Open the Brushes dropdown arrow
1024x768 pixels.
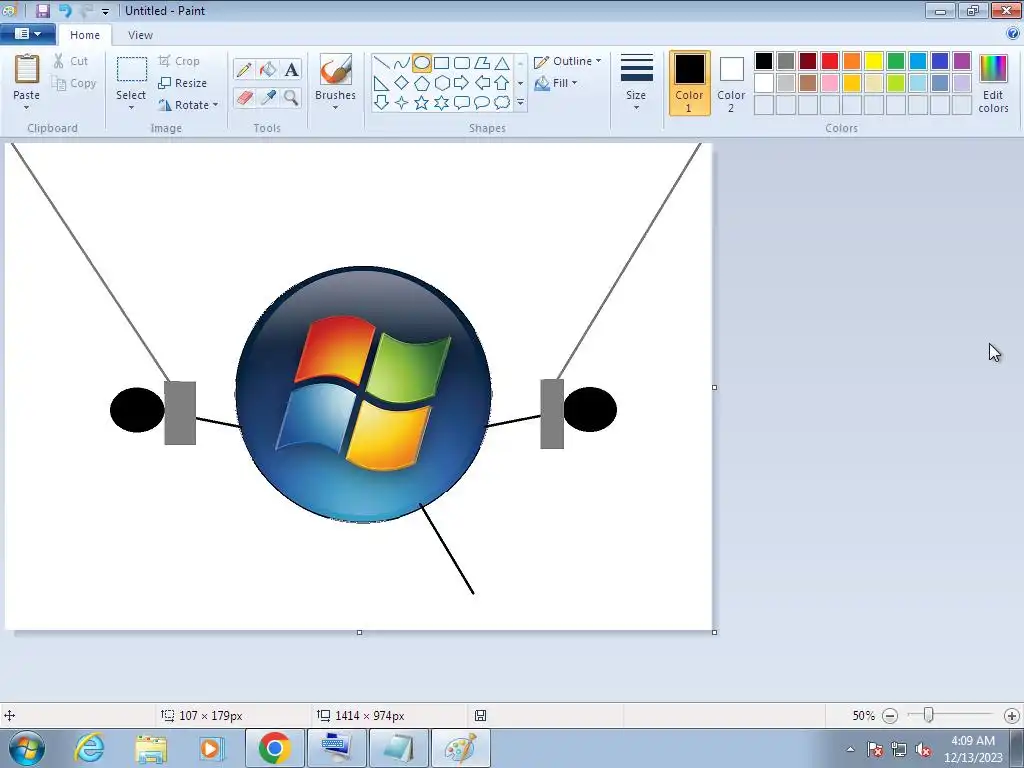335,107
